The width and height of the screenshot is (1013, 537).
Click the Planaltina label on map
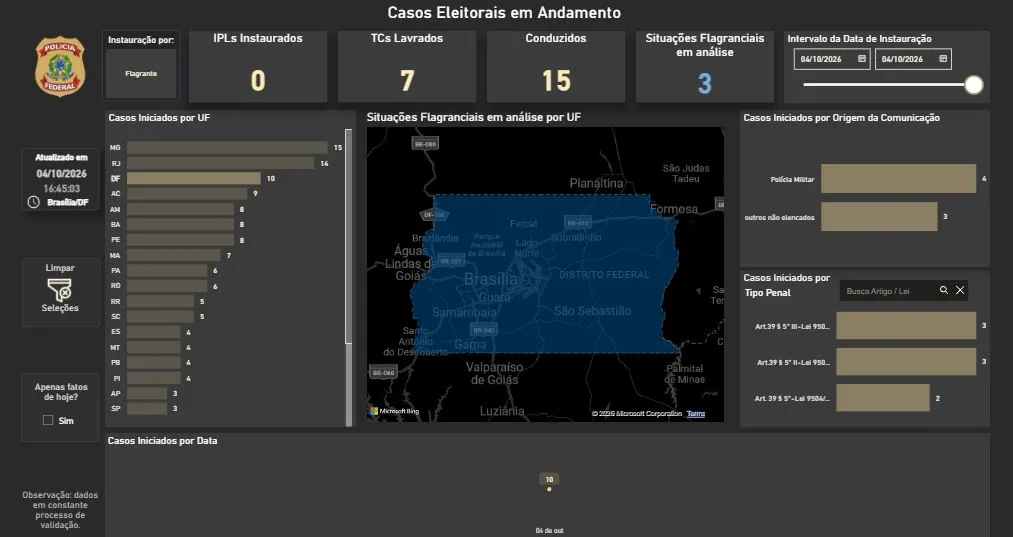click(x=596, y=183)
